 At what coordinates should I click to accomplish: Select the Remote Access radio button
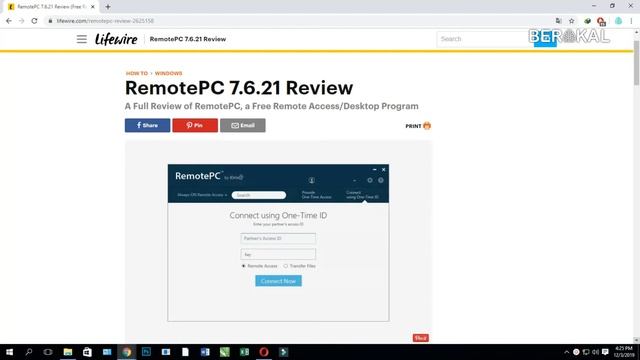(x=244, y=266)
